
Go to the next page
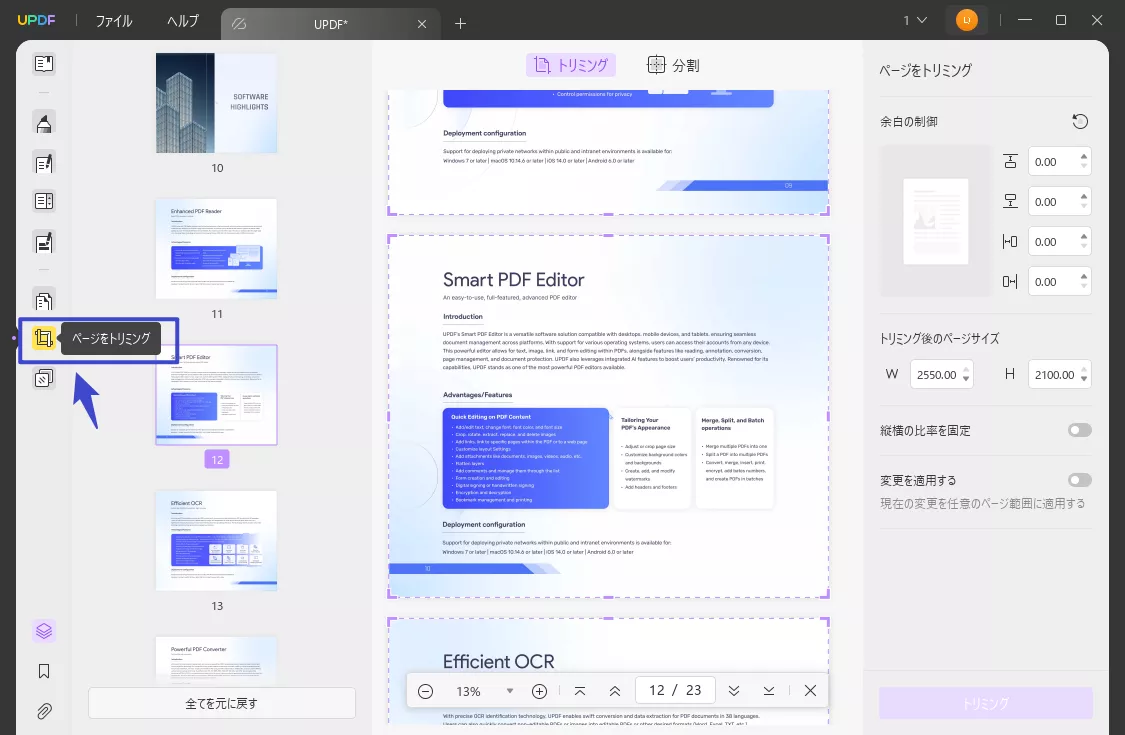point(733,690)
